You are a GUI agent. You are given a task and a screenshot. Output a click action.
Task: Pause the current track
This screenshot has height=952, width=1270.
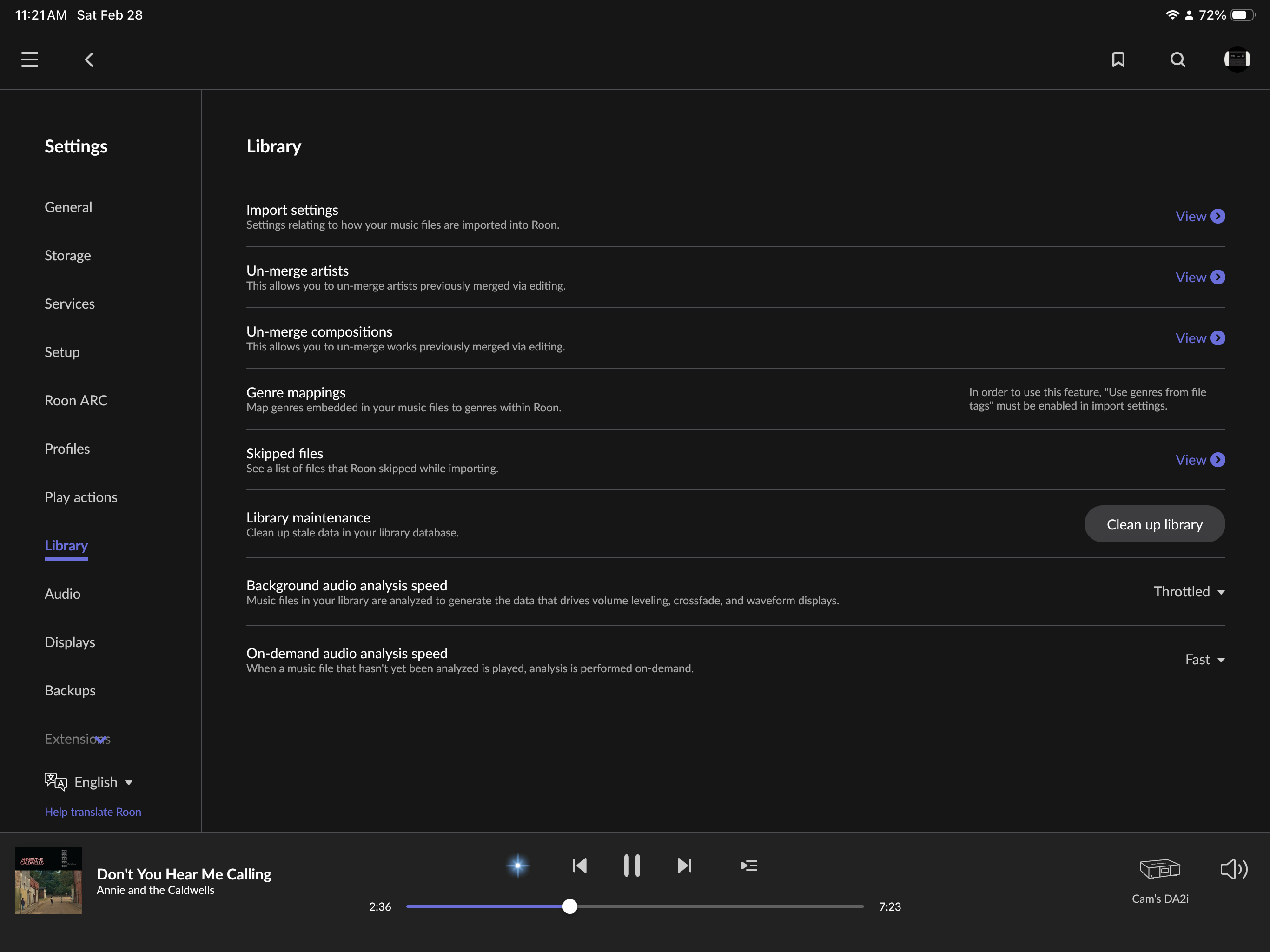coord(632,865)
